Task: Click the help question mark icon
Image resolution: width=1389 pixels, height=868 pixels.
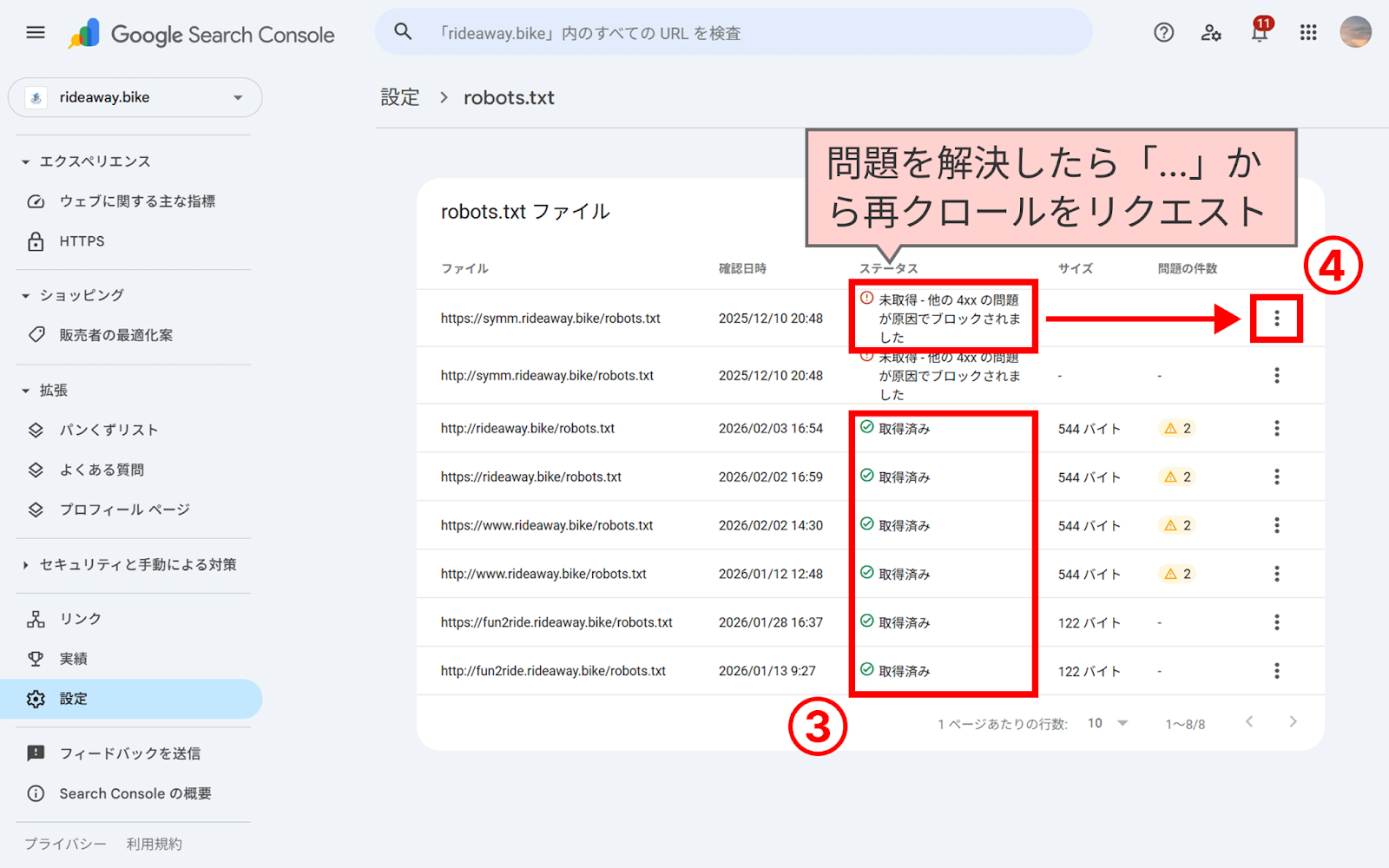Action: click(1163, 32)
